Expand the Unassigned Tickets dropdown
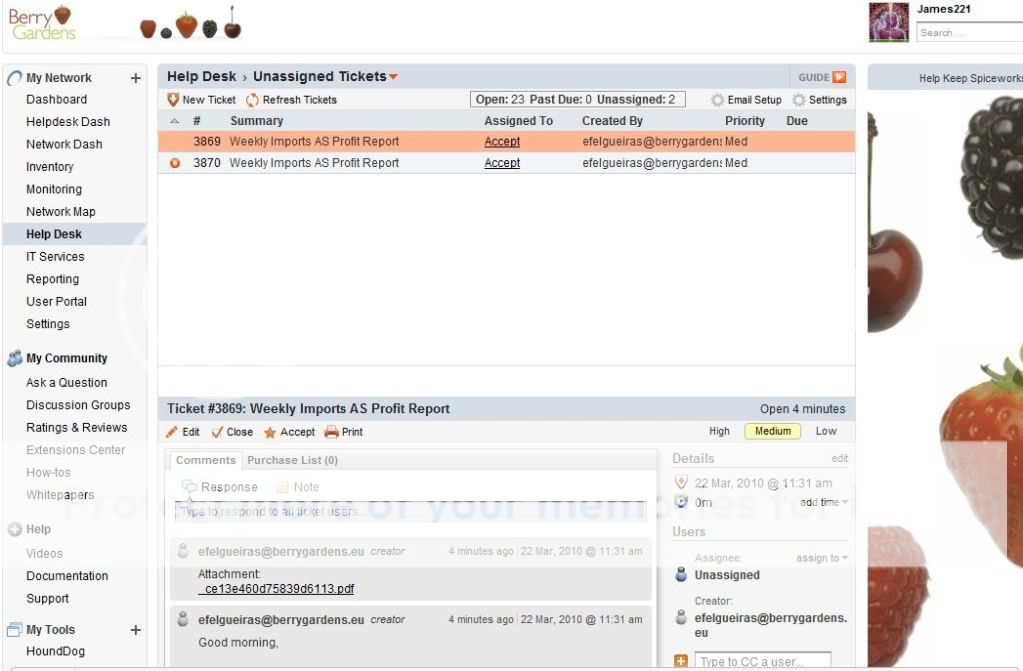This screenshot has height=671, width=1023. point(390,76)
